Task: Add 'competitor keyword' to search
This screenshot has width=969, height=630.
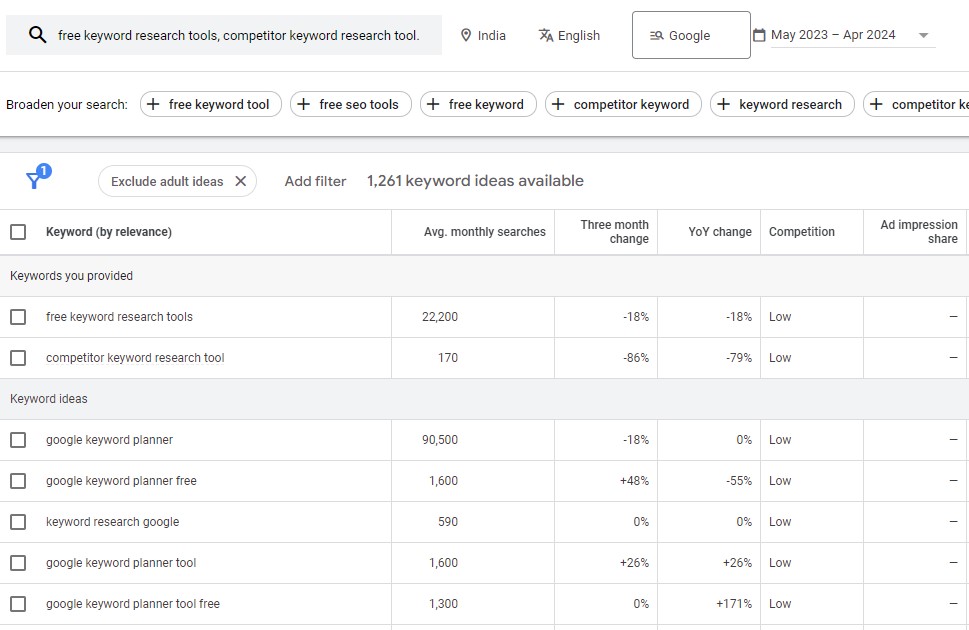Action: point(623,104)
